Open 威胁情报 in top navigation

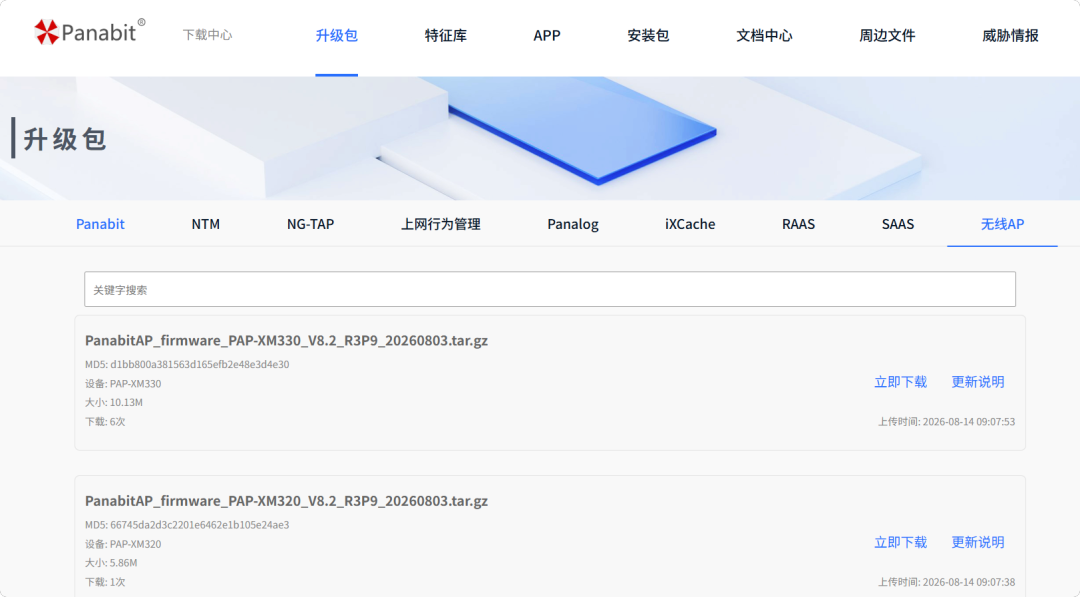[x=1010, y=35]
